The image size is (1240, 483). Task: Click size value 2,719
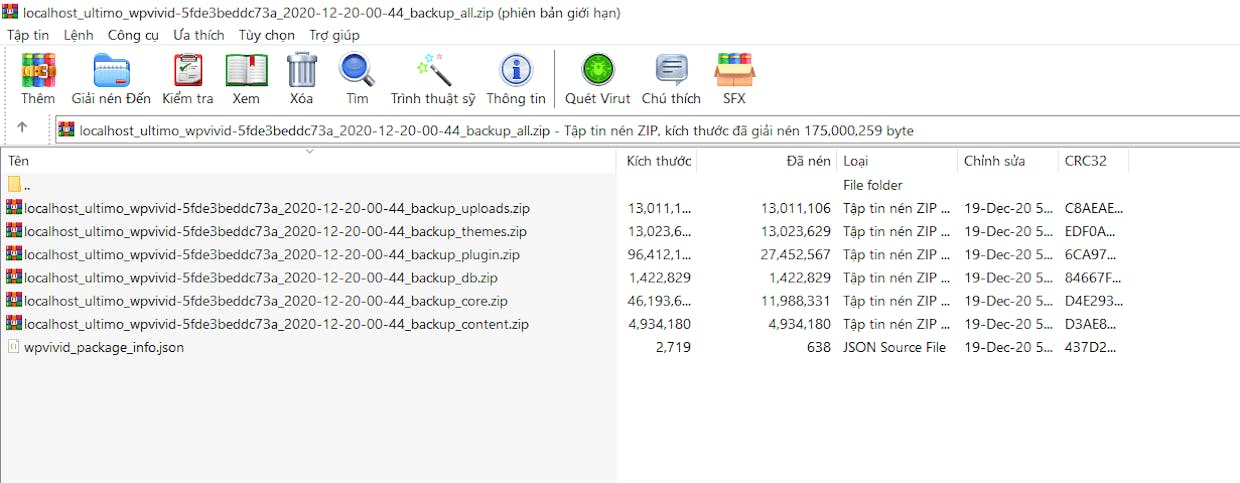click(x=673, y=347)
